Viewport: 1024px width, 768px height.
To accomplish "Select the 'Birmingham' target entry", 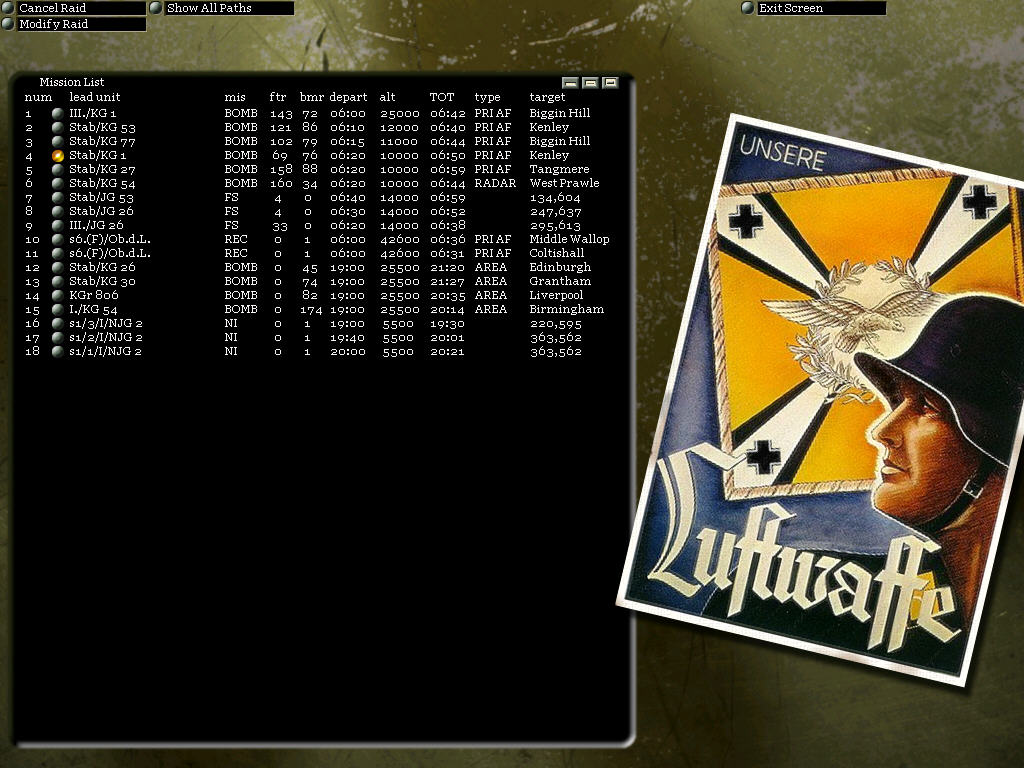I will click(x=566, y=310).
